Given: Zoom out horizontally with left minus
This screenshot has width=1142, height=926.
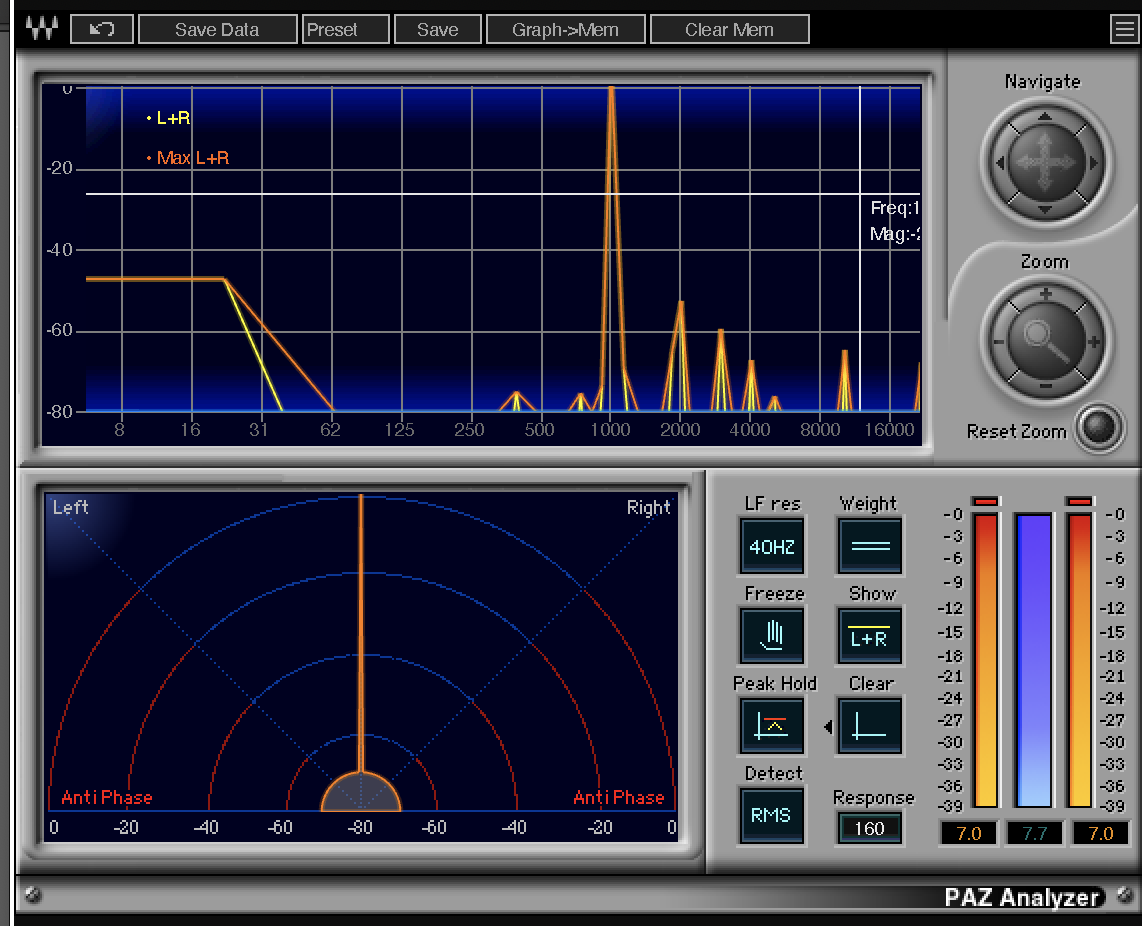Looking at the screenshot, I should click(x=999, y=342).
